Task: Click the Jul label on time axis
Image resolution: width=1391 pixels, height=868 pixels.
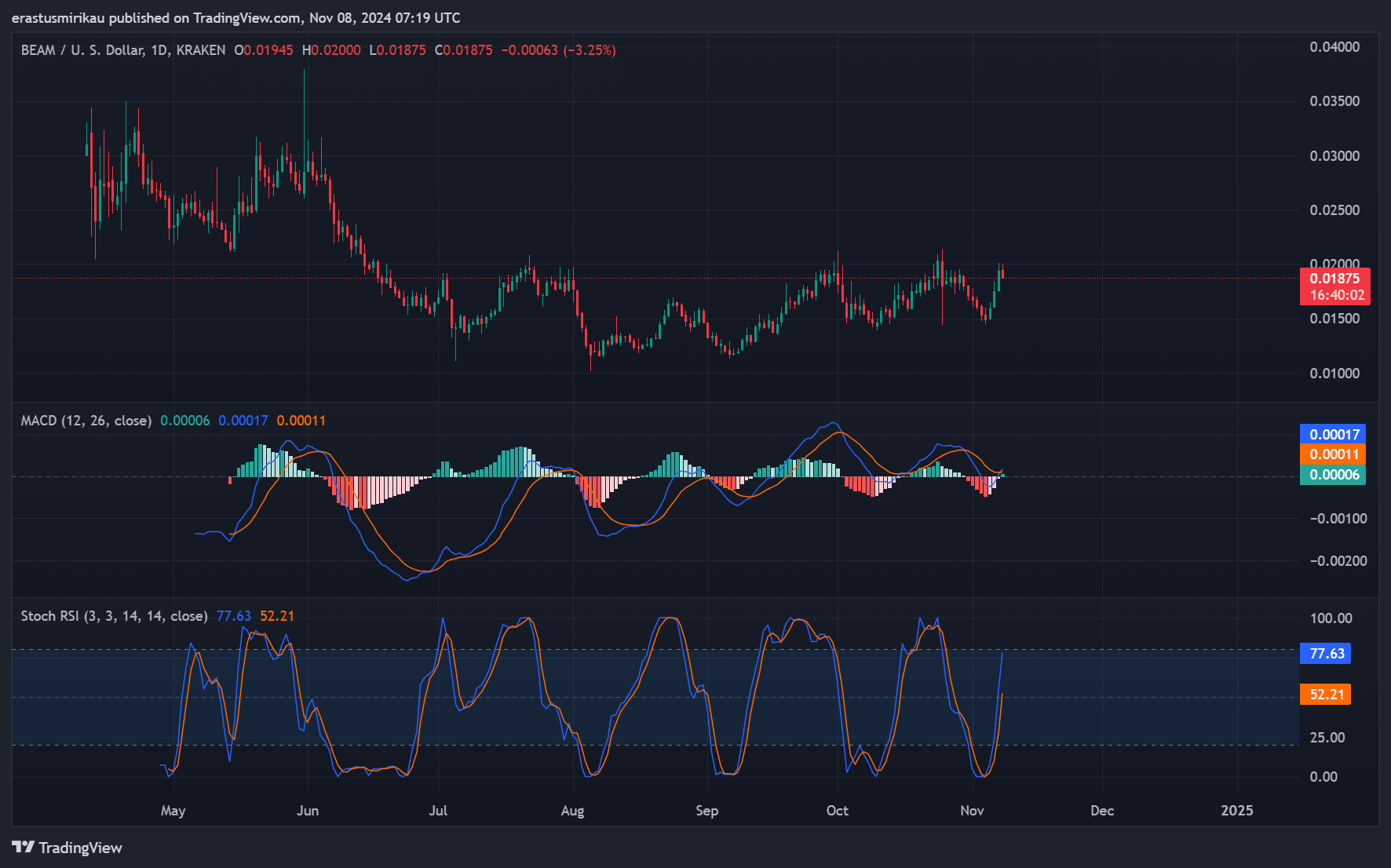Action: click(x=438, y=811)
